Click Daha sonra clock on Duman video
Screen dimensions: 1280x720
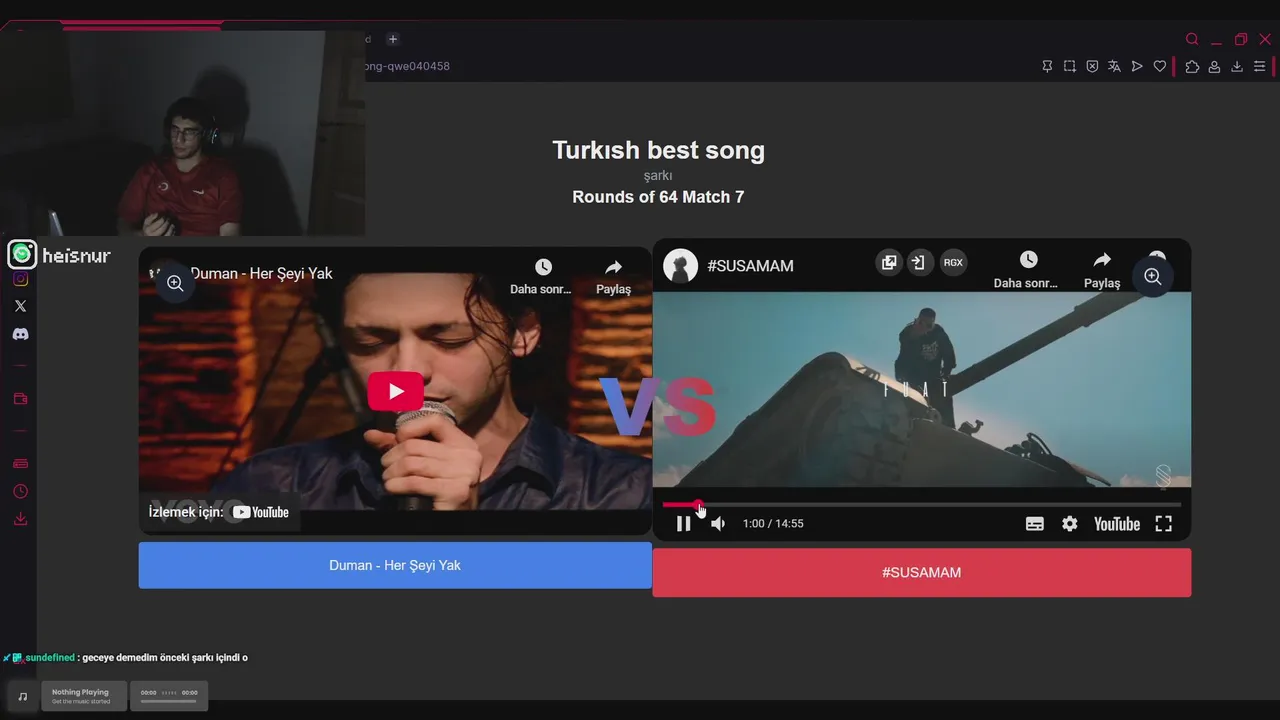pyautogui.click(x=541, y=276)
